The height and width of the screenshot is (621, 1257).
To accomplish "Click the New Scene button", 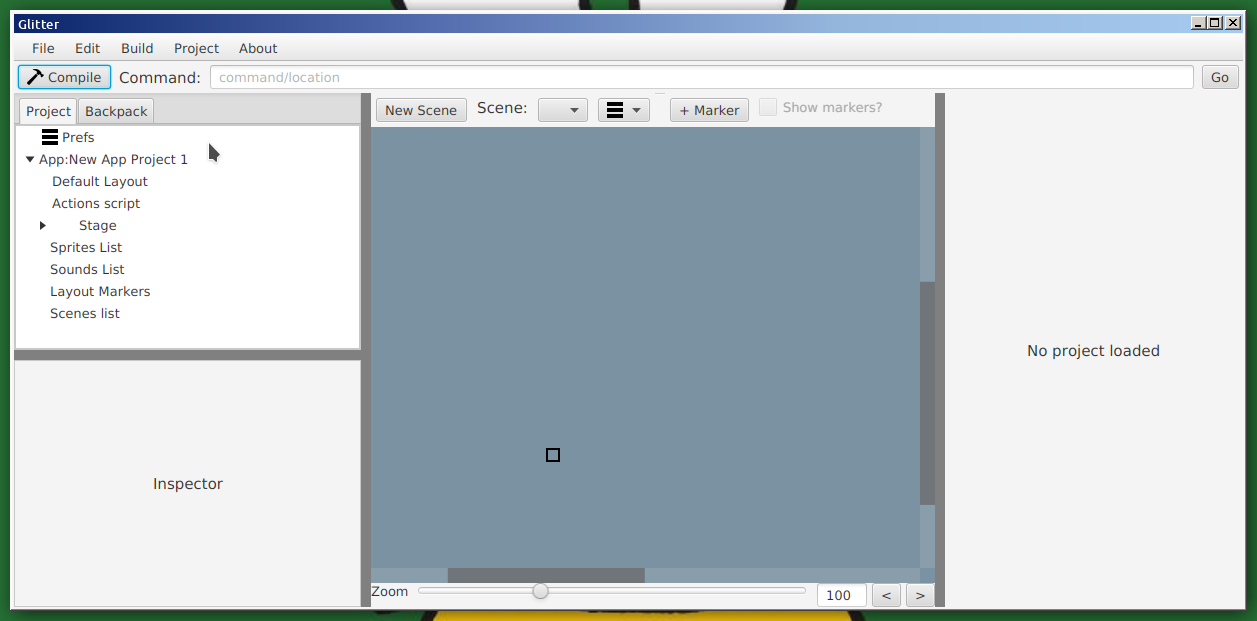I will [x=421, y=110].
